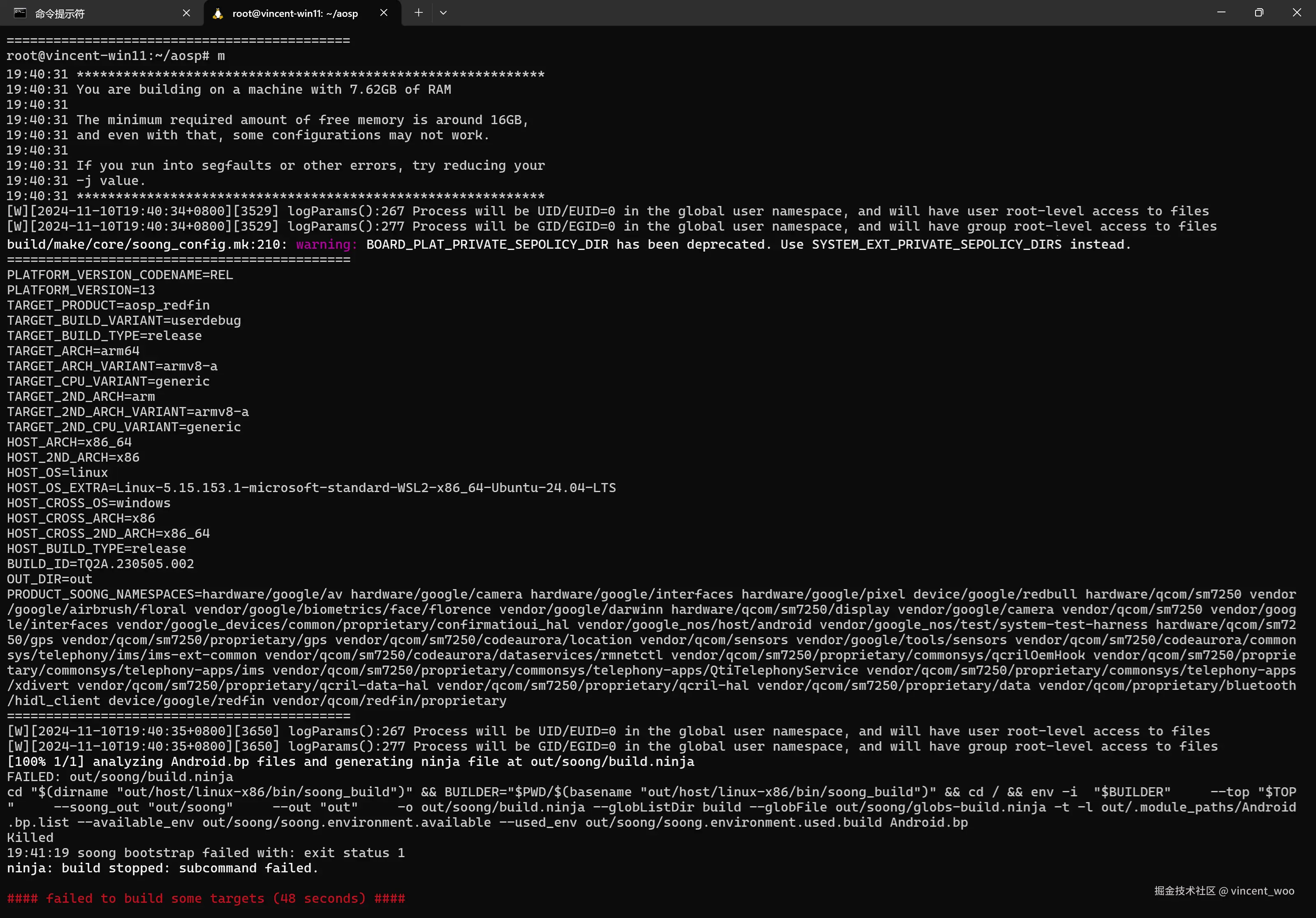Image resolution: width=1316 pixels, height=918 pixels.
Task: Click the Command Prompt icon in first tab
Action: coord(20,13)
